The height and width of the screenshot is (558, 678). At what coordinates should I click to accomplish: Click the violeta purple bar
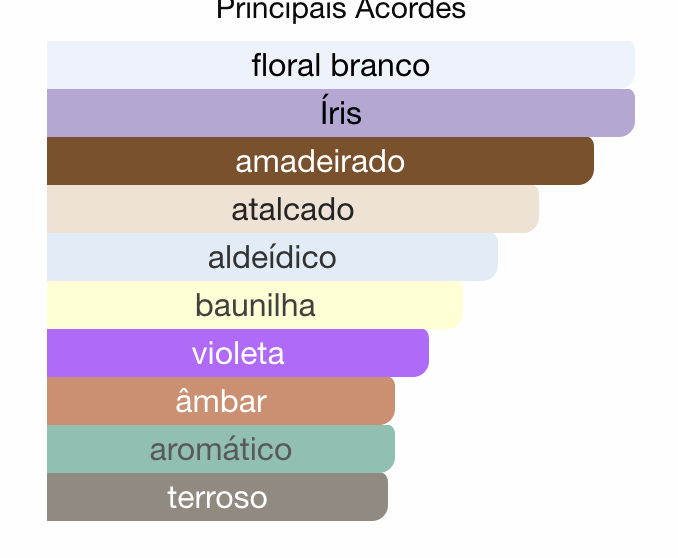point(238,353)
